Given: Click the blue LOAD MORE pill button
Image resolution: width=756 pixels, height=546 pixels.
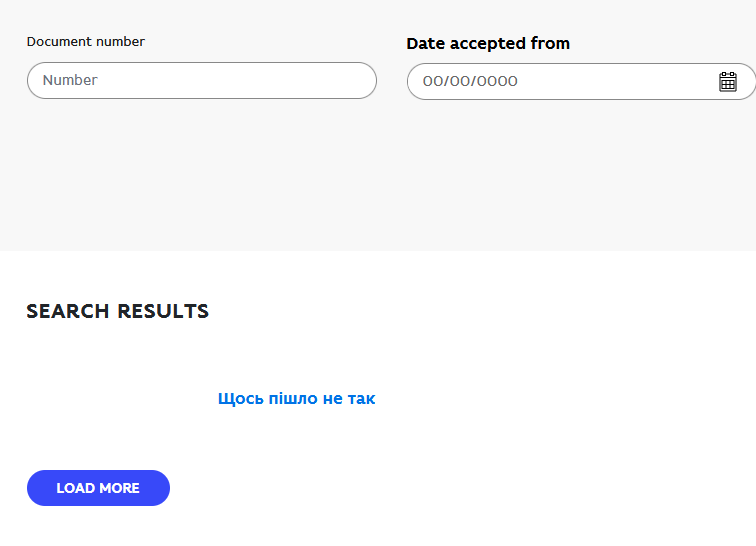Looking at the screenshot, I should point(98,488).
